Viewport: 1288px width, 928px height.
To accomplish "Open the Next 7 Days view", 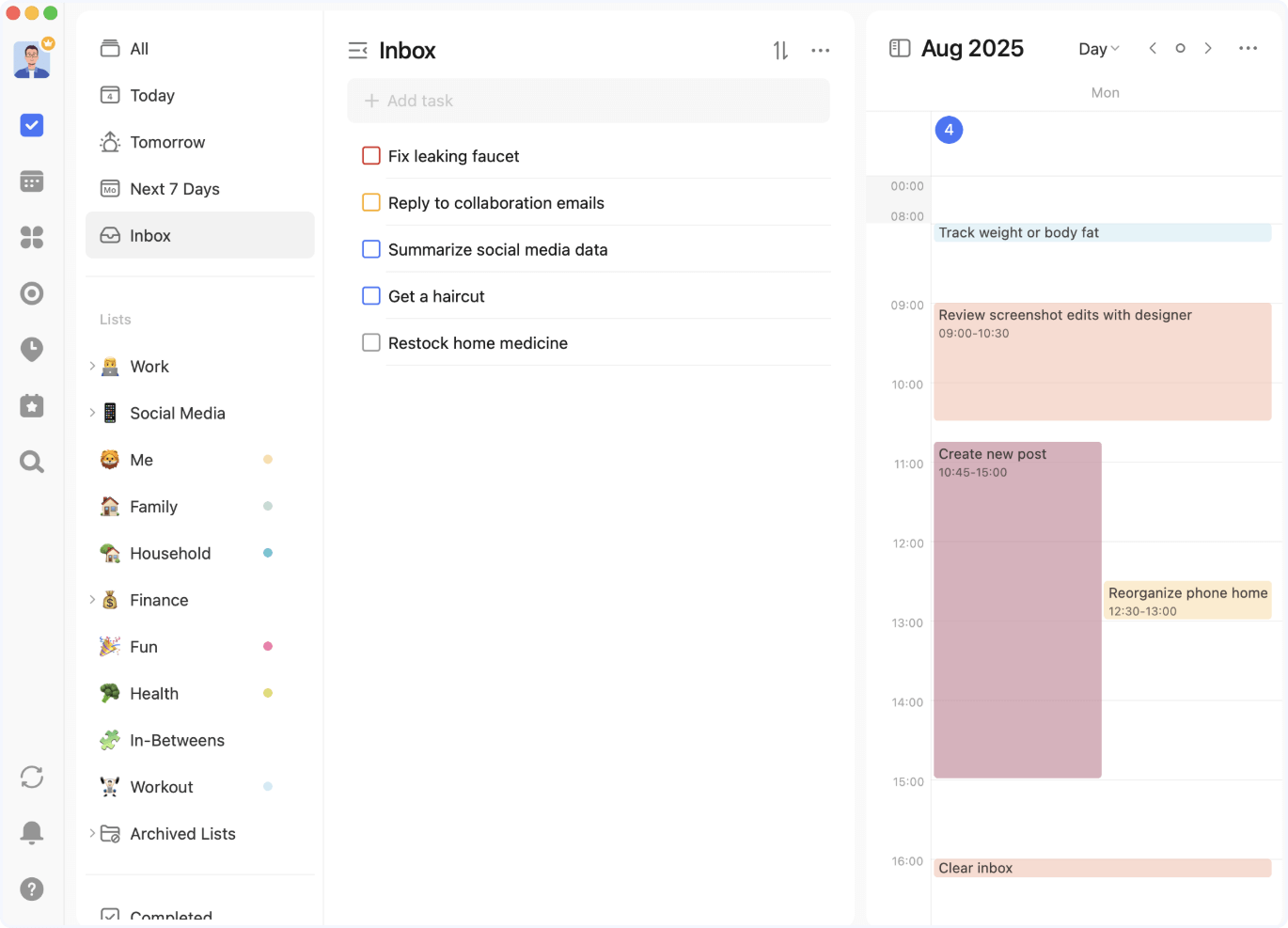I will click(x=175, y=188).
